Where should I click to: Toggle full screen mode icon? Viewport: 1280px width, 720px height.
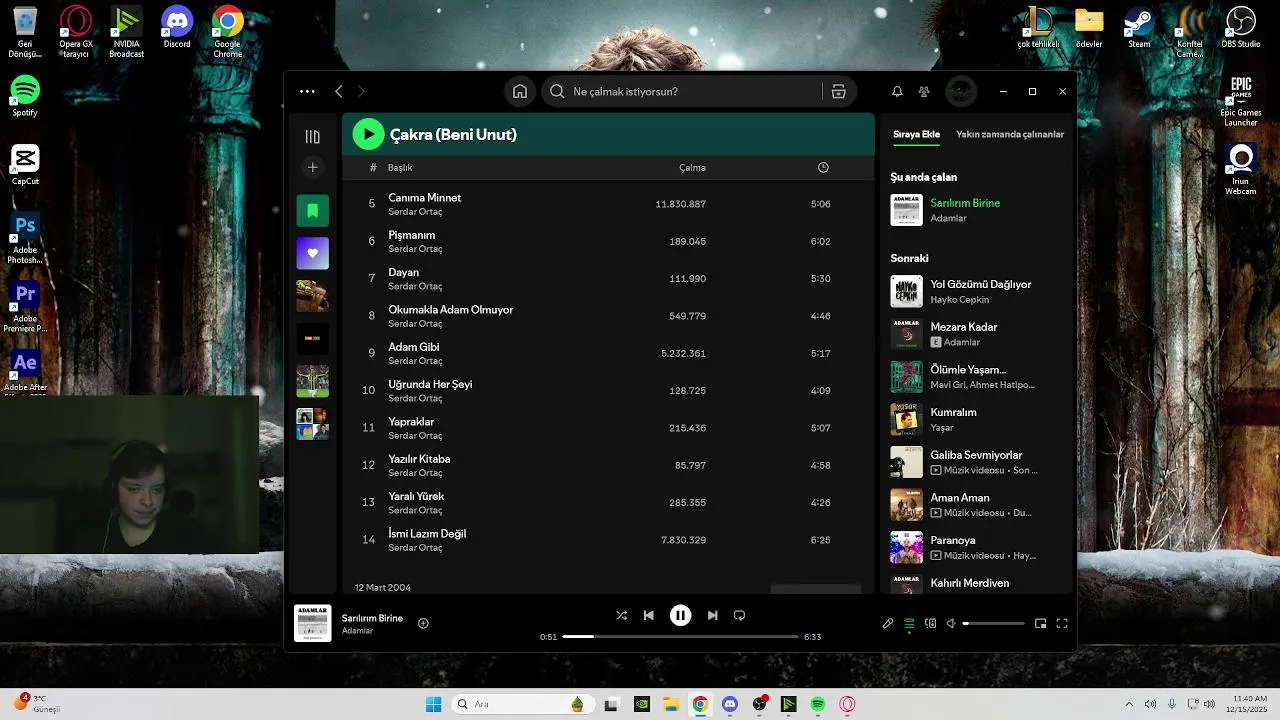click(1062, 623)
